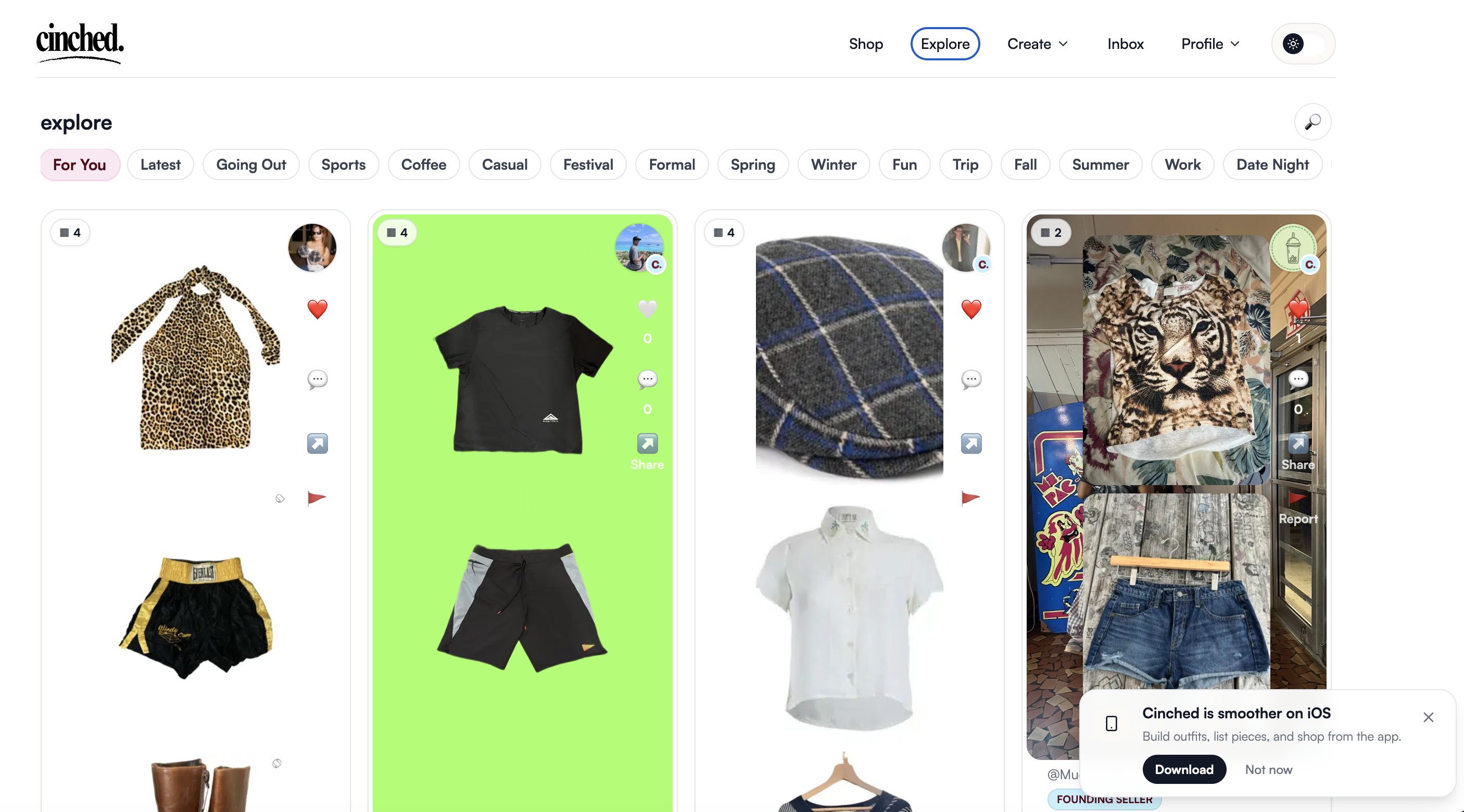
Task: Filter outfits by Festival
Action: [588, 165]
